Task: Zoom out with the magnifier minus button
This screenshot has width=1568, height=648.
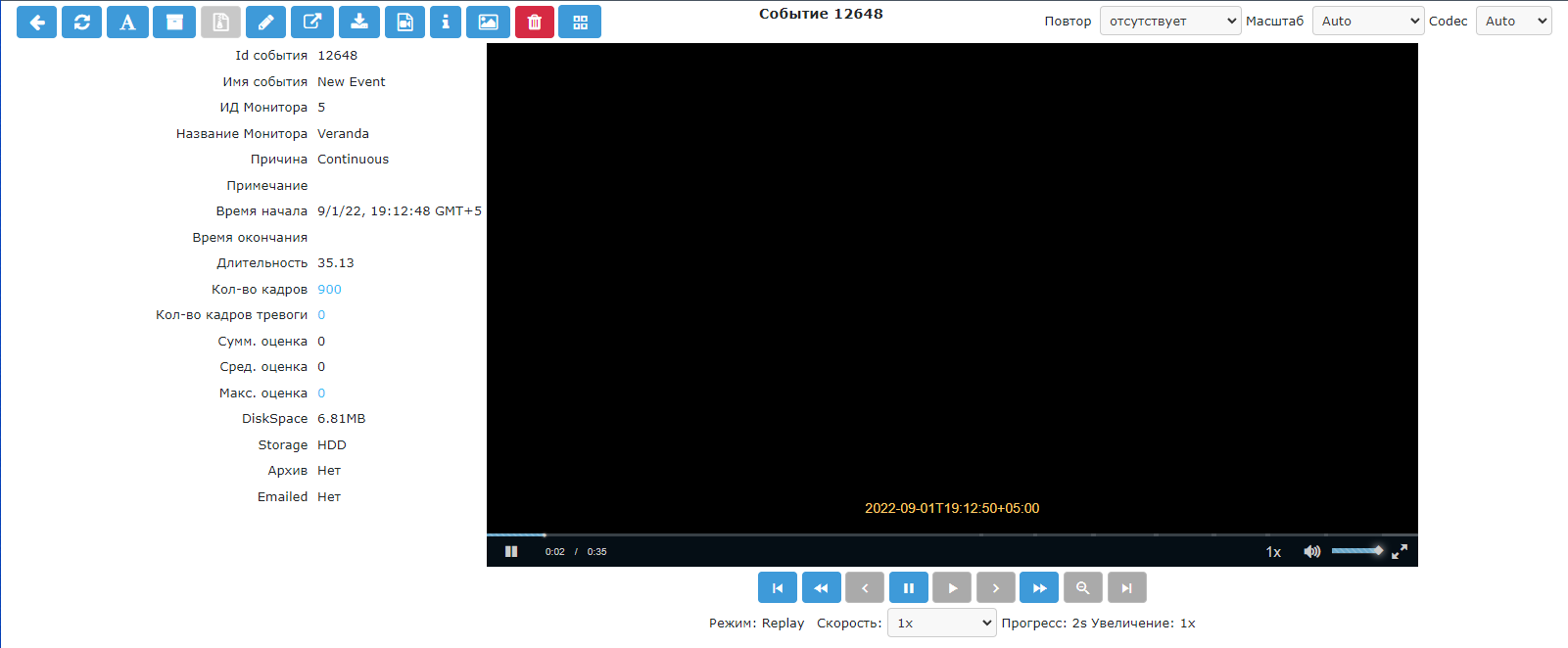Action: click(x=1083, y=587)
